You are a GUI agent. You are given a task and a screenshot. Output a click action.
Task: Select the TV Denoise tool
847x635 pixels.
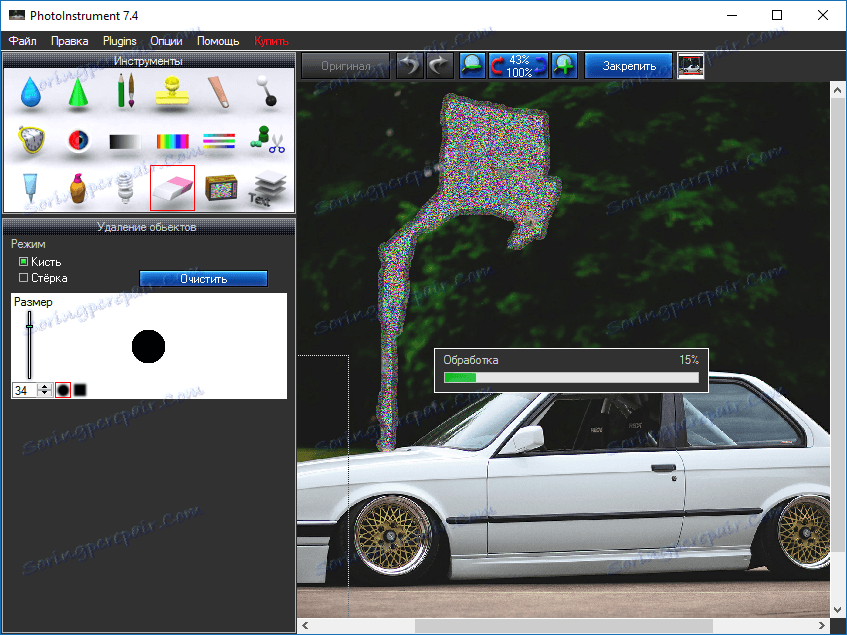220,188
